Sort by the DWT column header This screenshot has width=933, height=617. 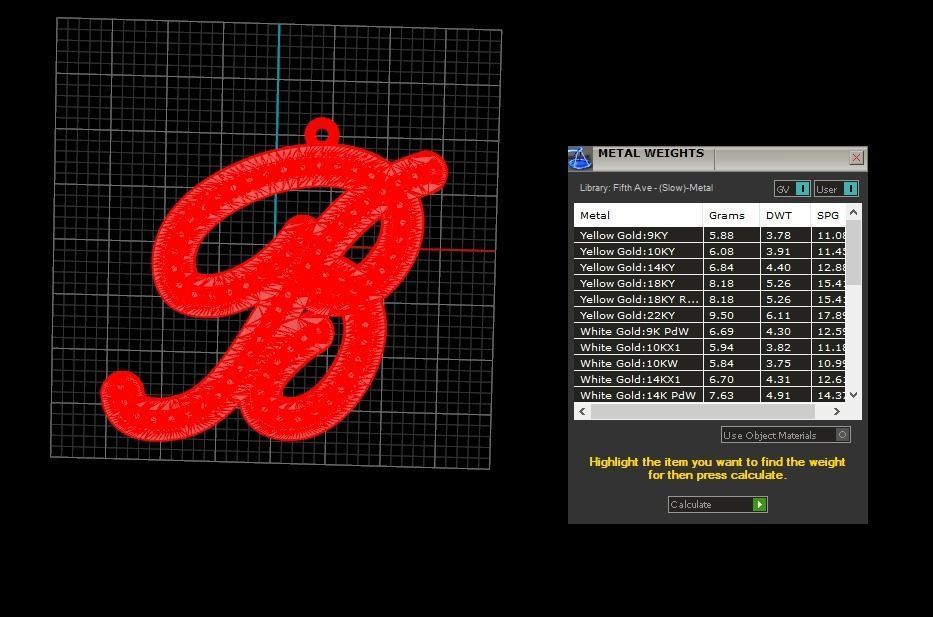[785, 215]
